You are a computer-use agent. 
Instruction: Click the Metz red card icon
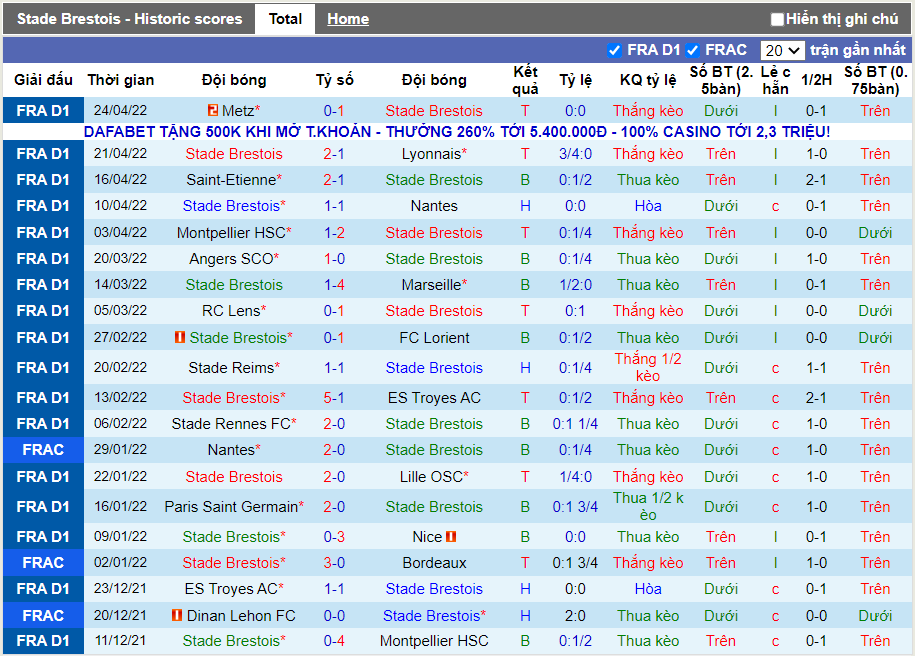click(x=212, y=110)
